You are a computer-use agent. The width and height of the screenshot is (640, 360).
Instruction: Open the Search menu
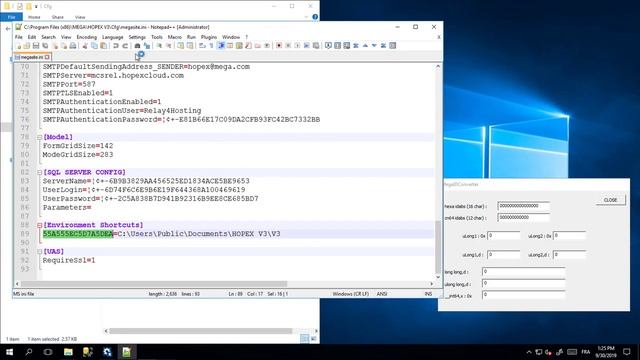click(48, 37)
